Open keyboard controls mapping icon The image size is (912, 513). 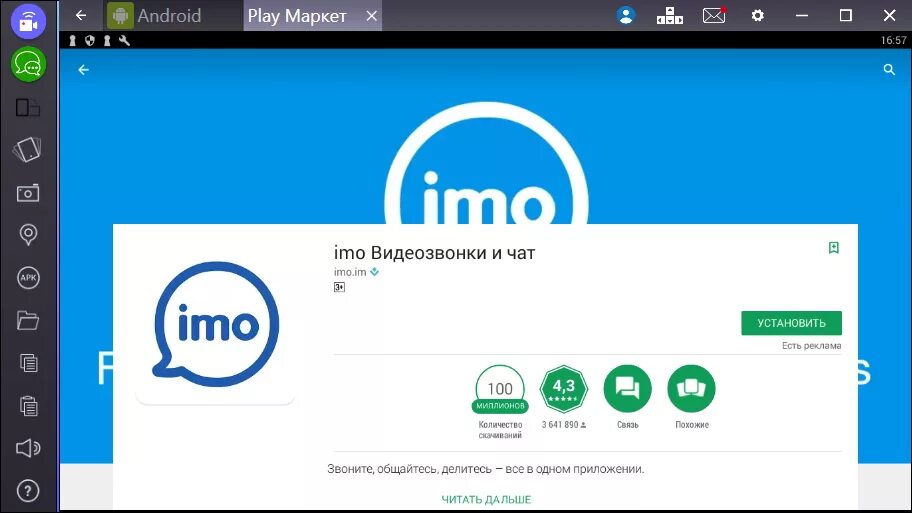(669, 16)
